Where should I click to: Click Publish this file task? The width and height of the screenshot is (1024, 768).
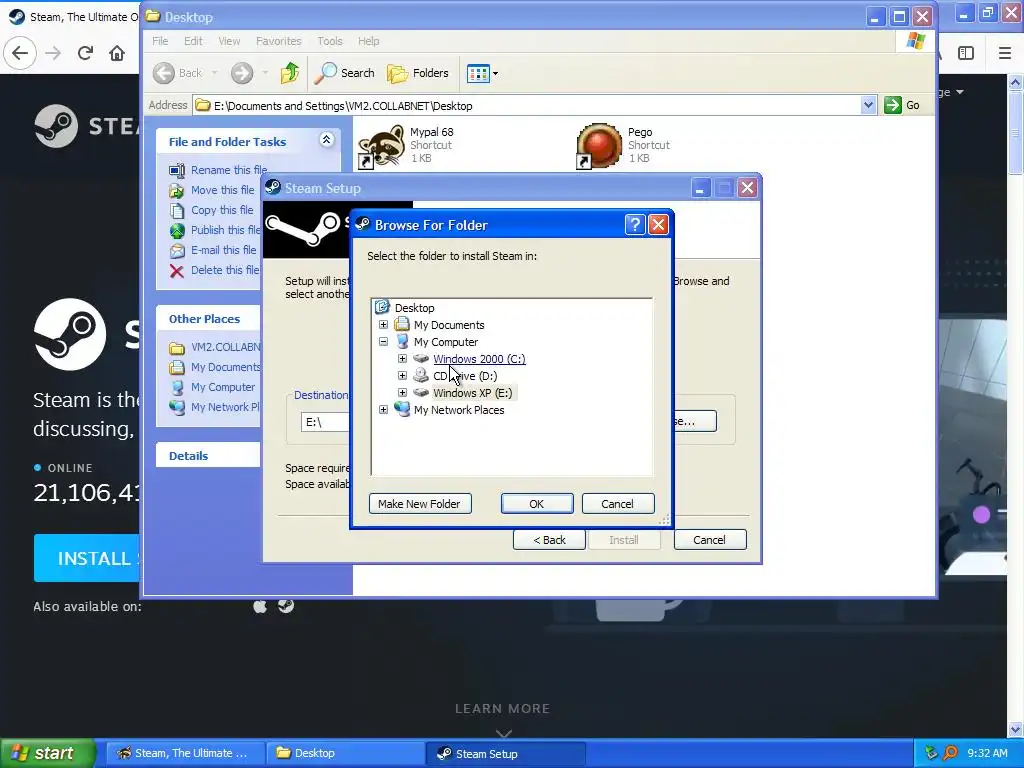coord(214,230)
